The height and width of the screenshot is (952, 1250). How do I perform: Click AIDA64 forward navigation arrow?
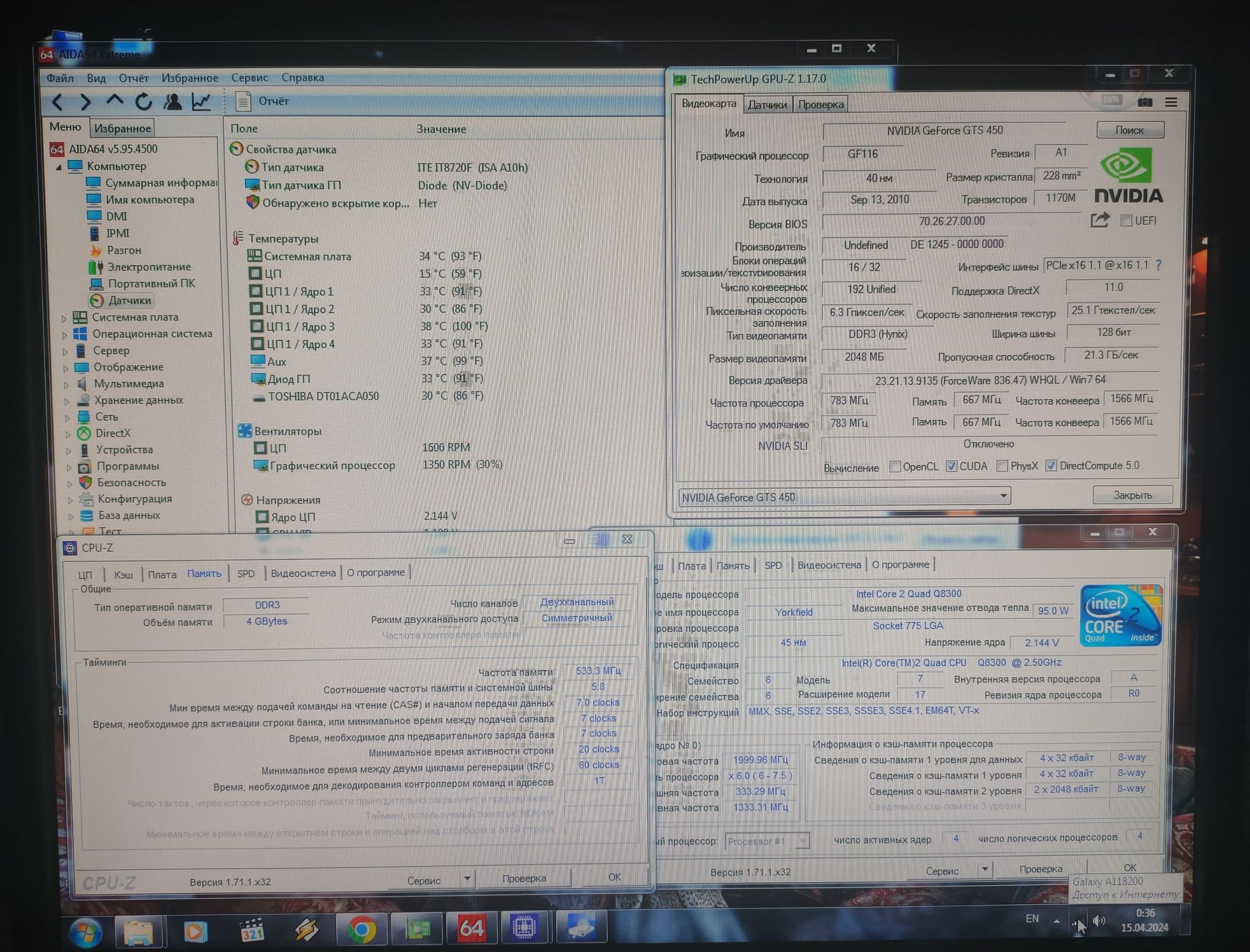(x=85, y=102)
